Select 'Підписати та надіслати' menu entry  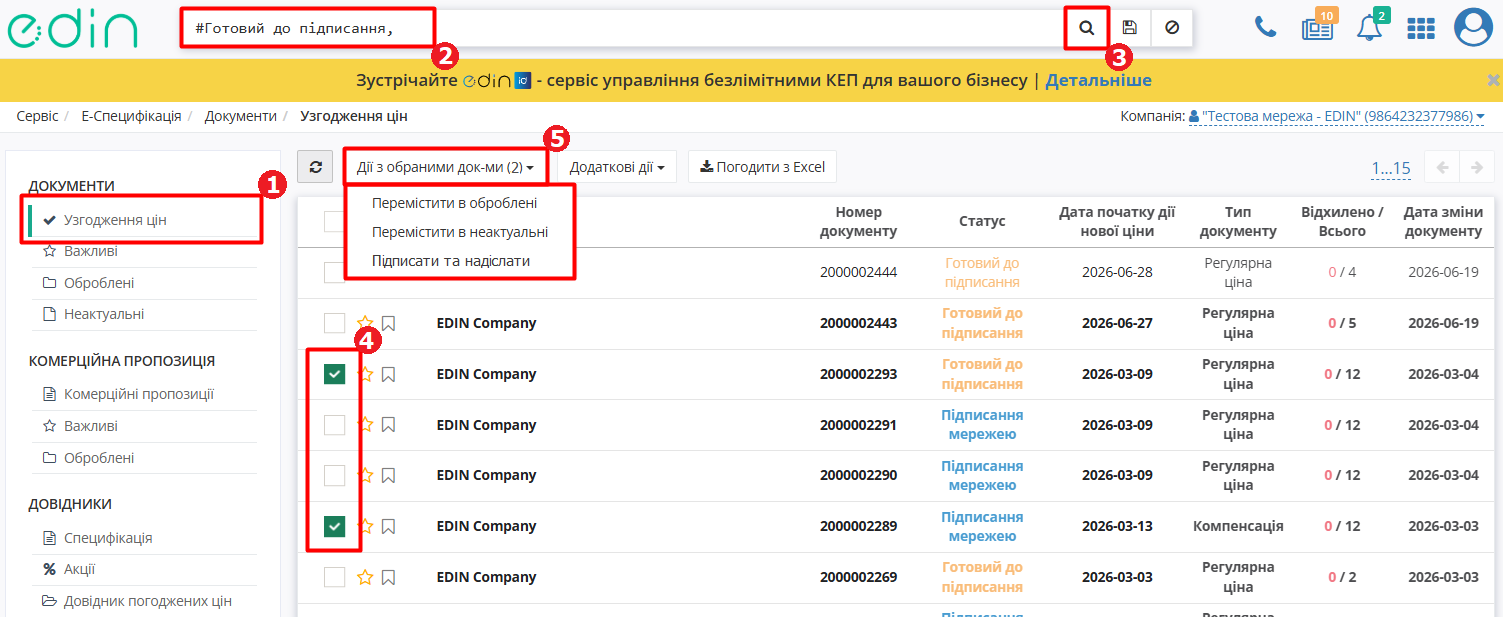pos(451,261)
